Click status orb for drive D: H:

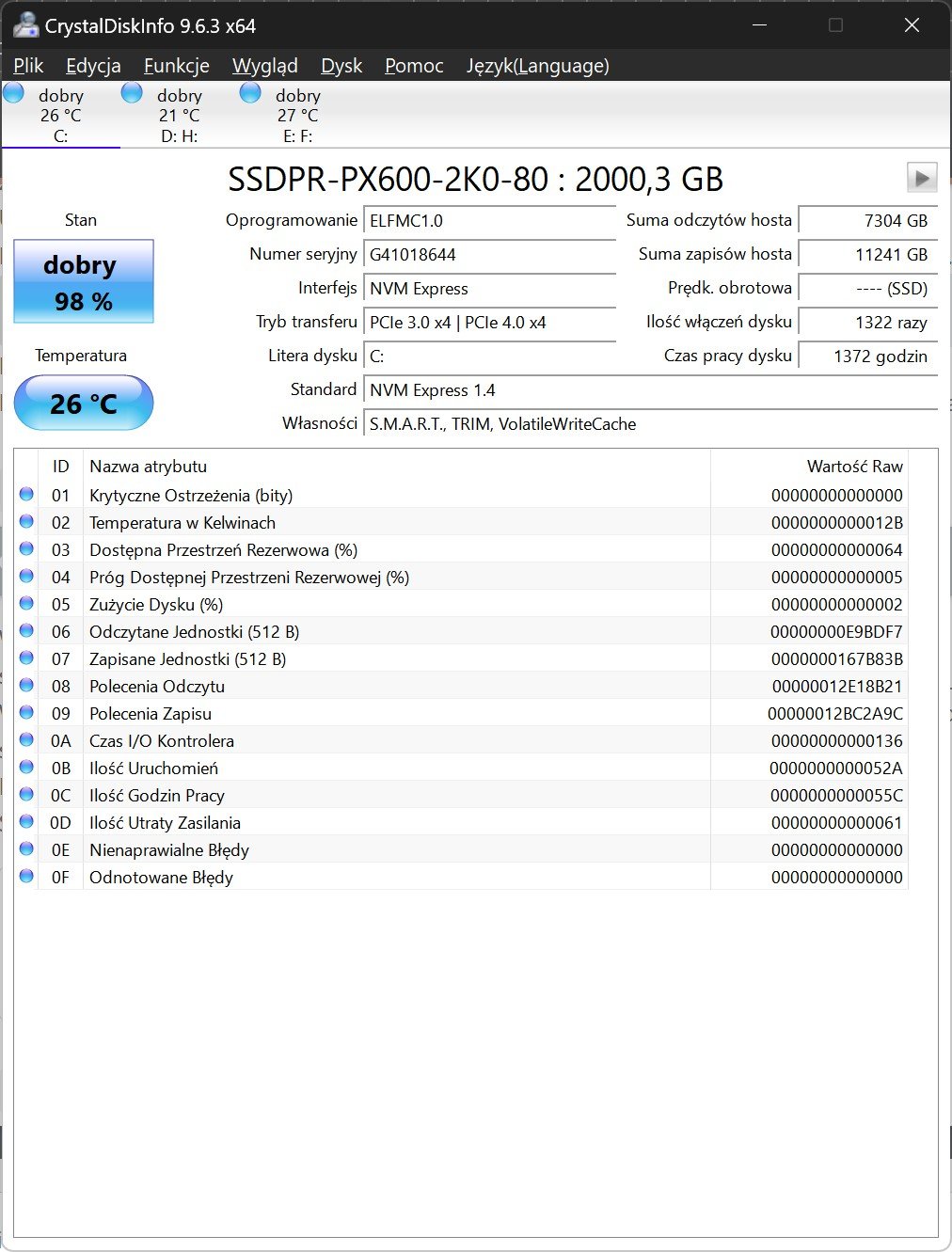132,93
